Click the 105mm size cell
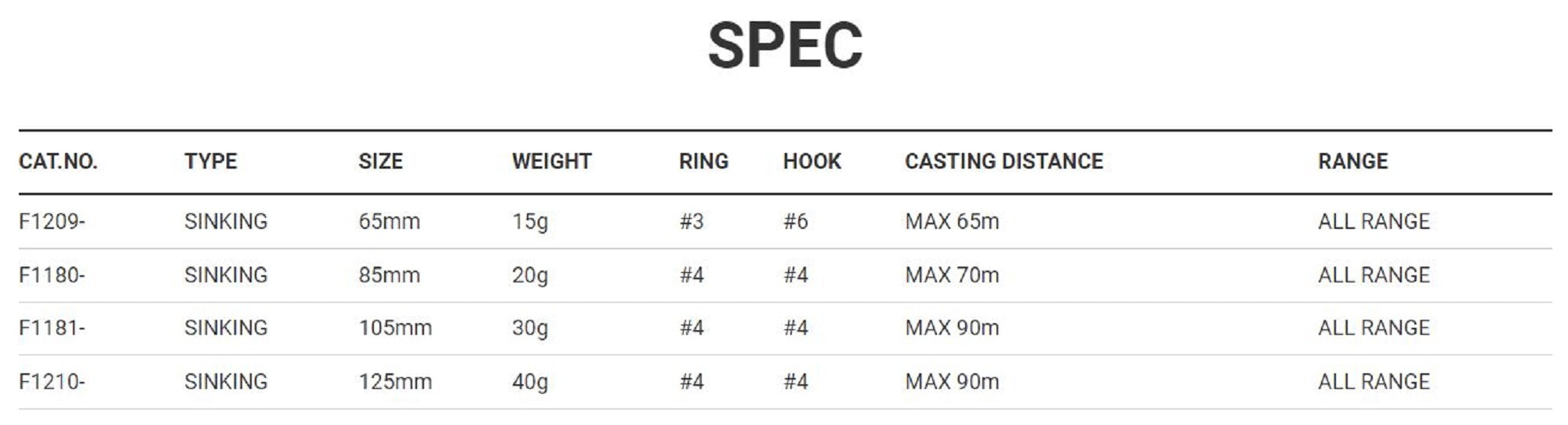This screenshot has width=1568, height=425. (x=395, y=328)
